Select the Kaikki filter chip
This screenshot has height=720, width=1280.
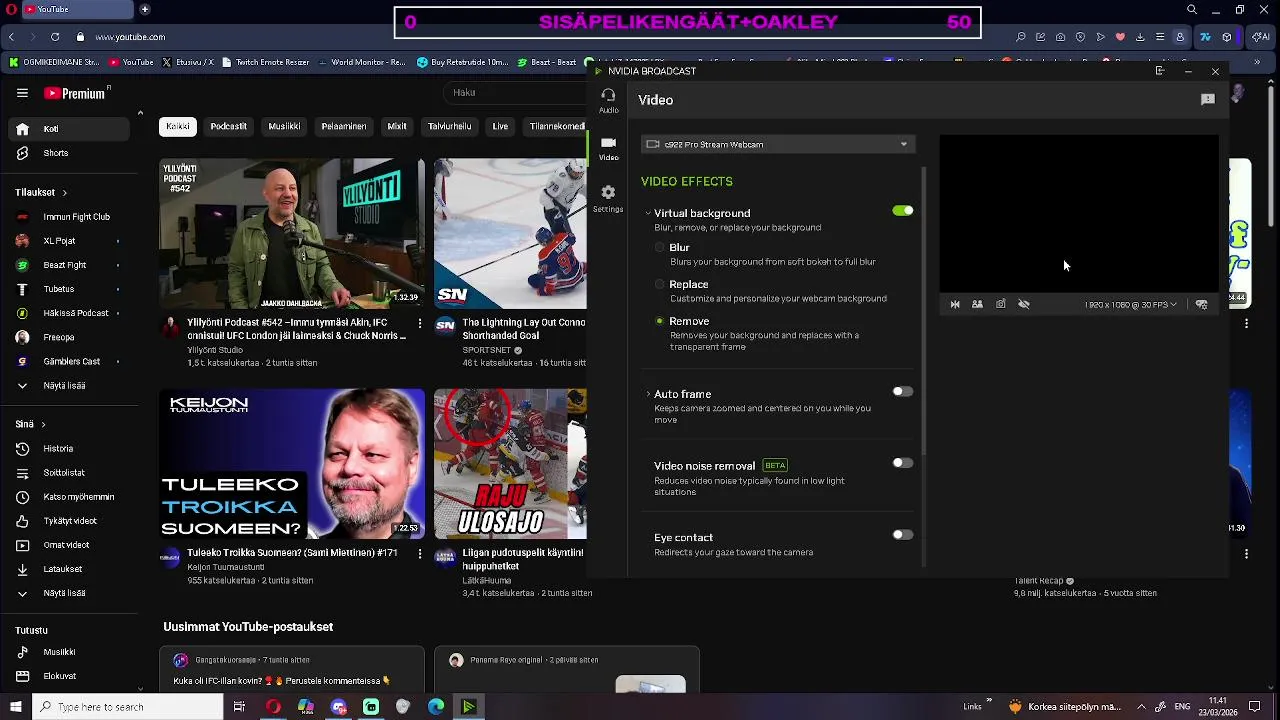[178, 126]
